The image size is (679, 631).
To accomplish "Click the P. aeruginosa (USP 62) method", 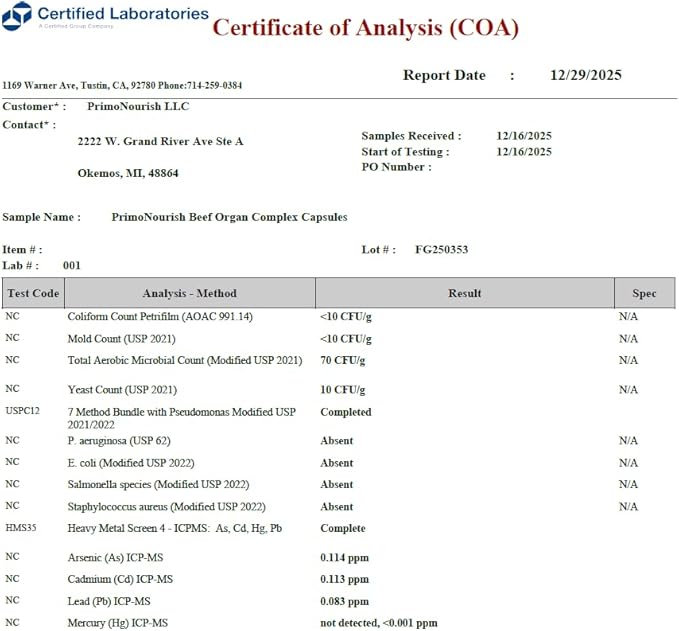I will 119,441.
